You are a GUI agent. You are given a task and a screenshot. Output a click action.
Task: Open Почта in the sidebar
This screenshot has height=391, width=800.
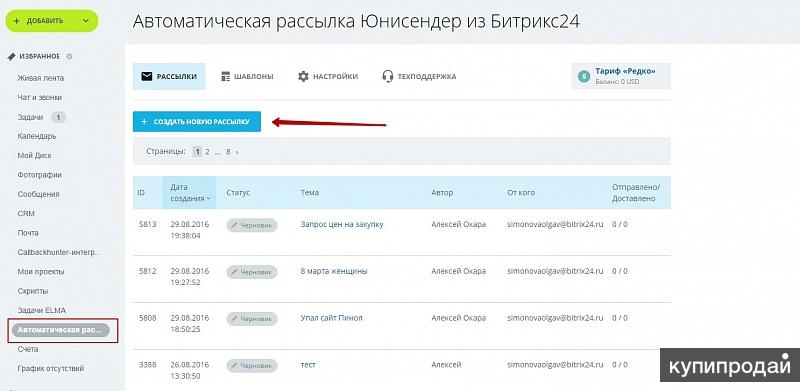click(x=28, y=233)
